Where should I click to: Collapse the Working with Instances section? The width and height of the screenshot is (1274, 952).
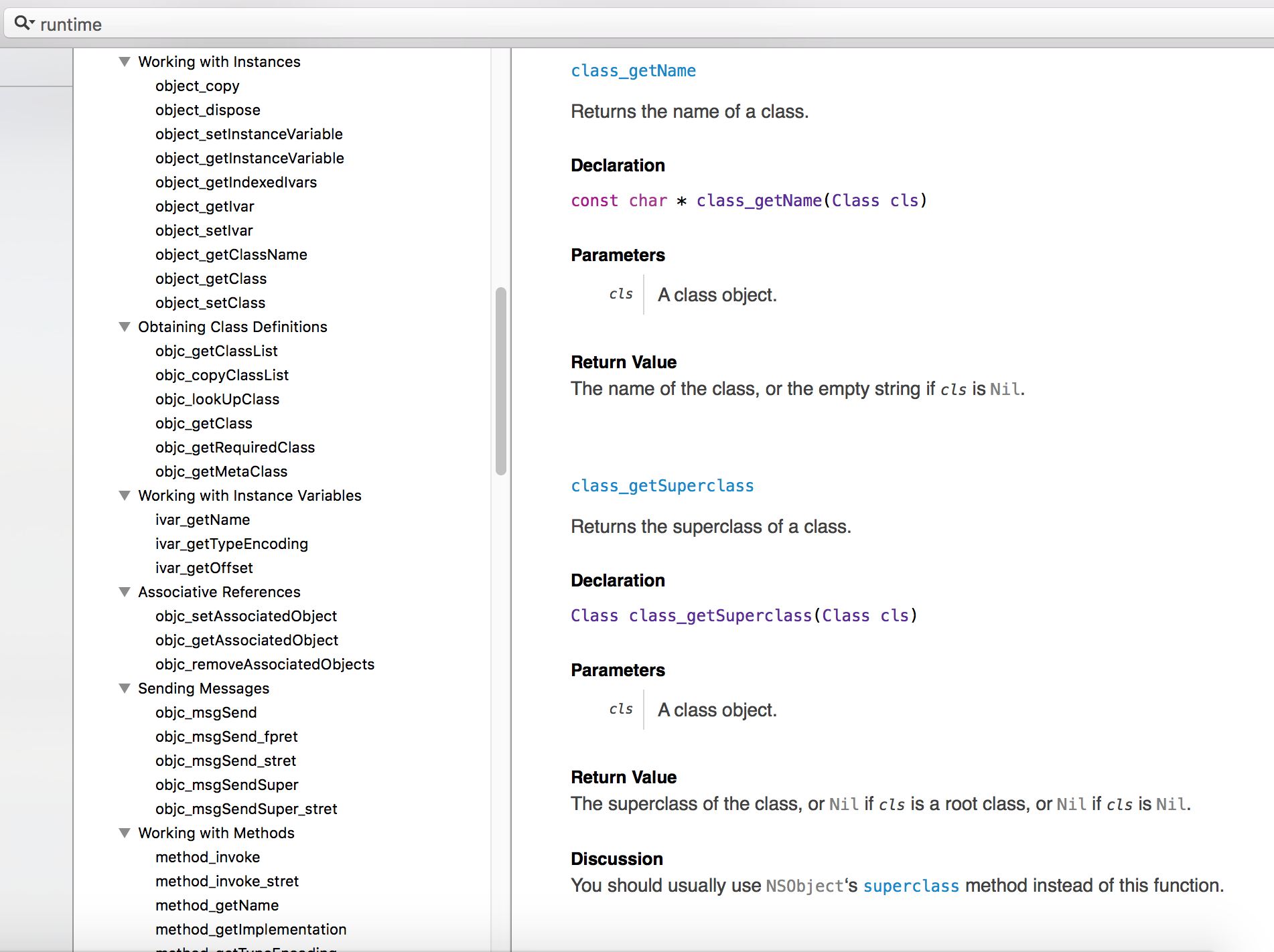click(x=125, y=62)
